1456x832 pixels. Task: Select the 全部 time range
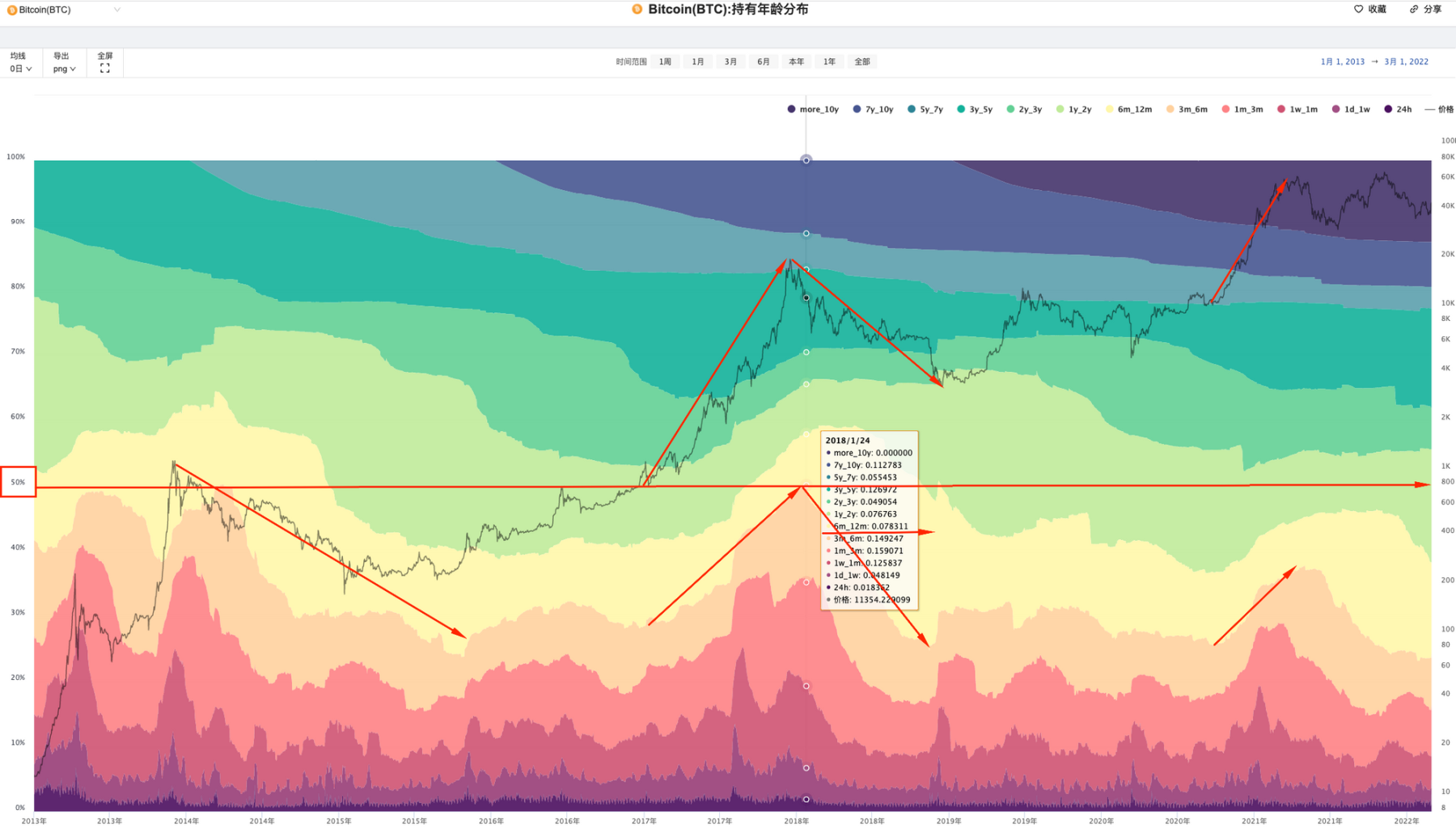(862, 61)
